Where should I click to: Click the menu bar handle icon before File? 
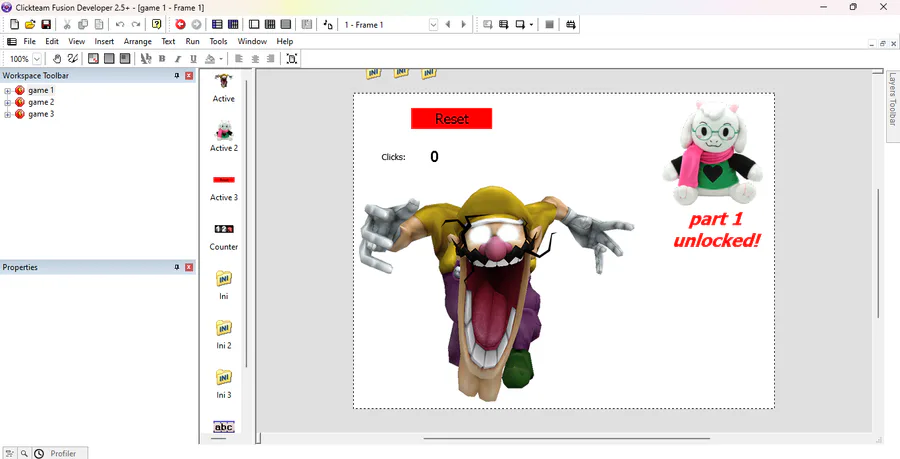tap(11, 41)
